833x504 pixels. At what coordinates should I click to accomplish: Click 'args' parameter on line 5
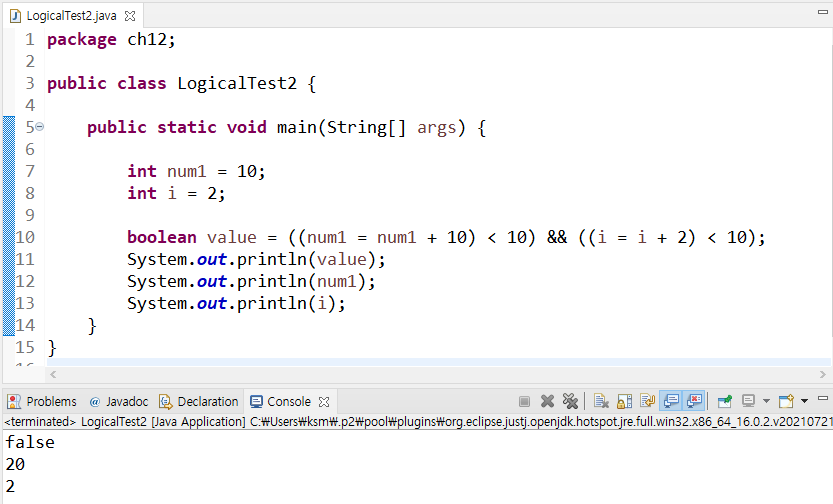(437, 129)
